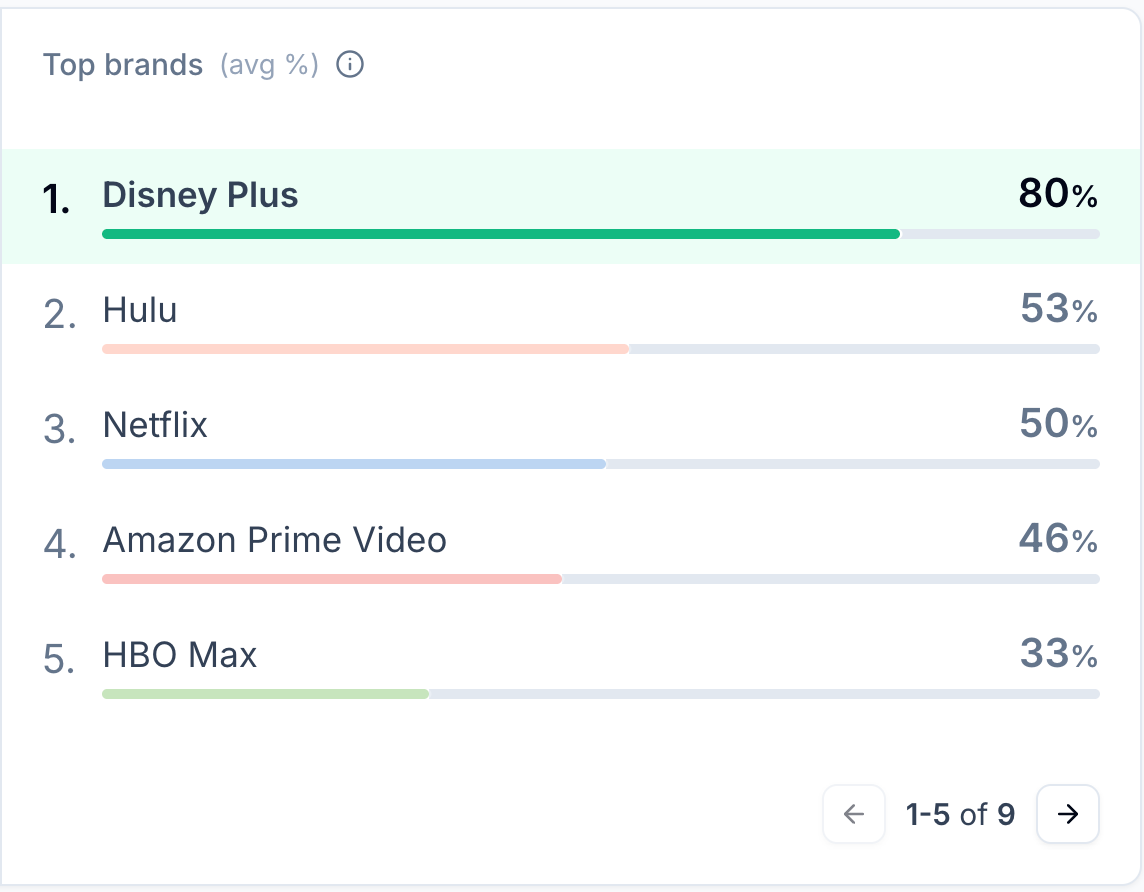Open the Top brands info tooltip icon

click(350, 64)
